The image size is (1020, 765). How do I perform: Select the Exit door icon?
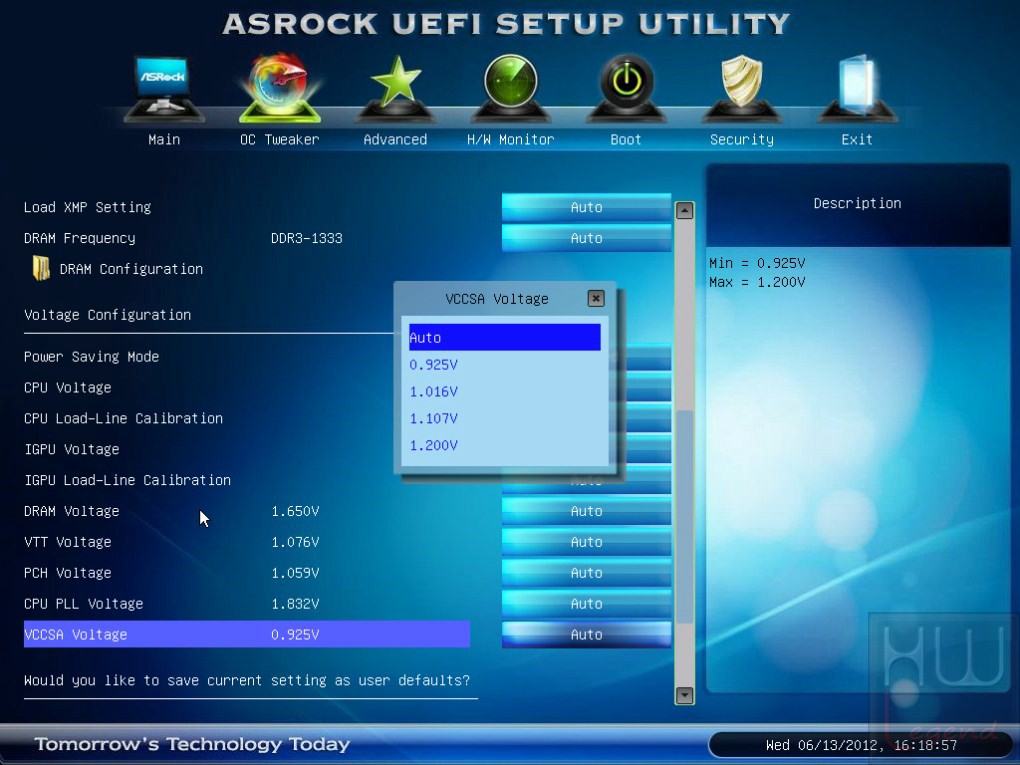click(857, 88)
